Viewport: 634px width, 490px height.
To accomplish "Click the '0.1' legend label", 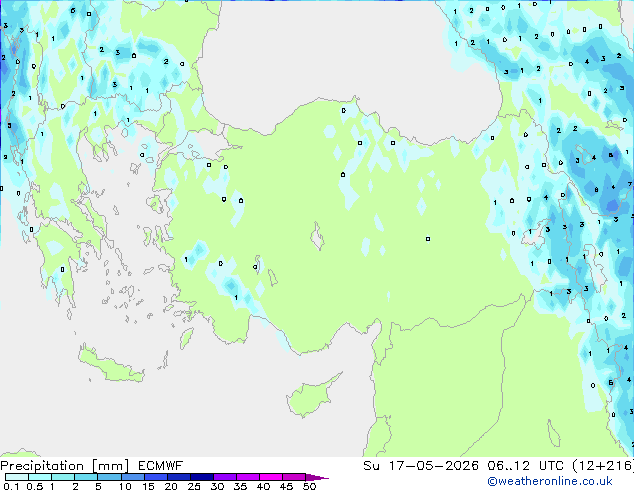I will pos(11,486).
